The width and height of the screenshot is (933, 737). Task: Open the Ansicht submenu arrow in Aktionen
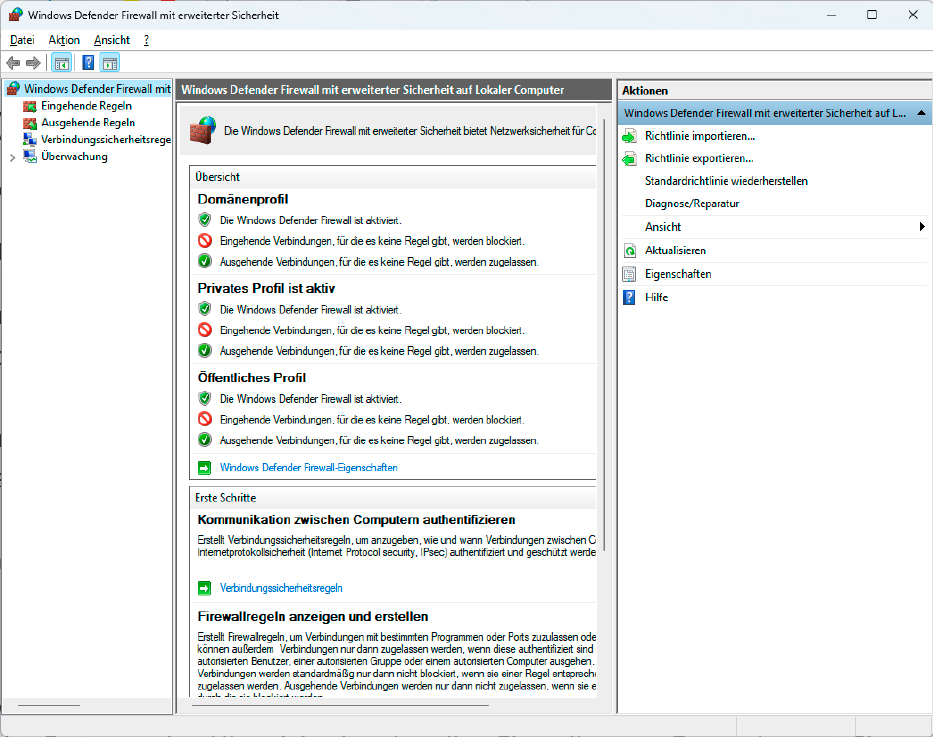(922, 227)
